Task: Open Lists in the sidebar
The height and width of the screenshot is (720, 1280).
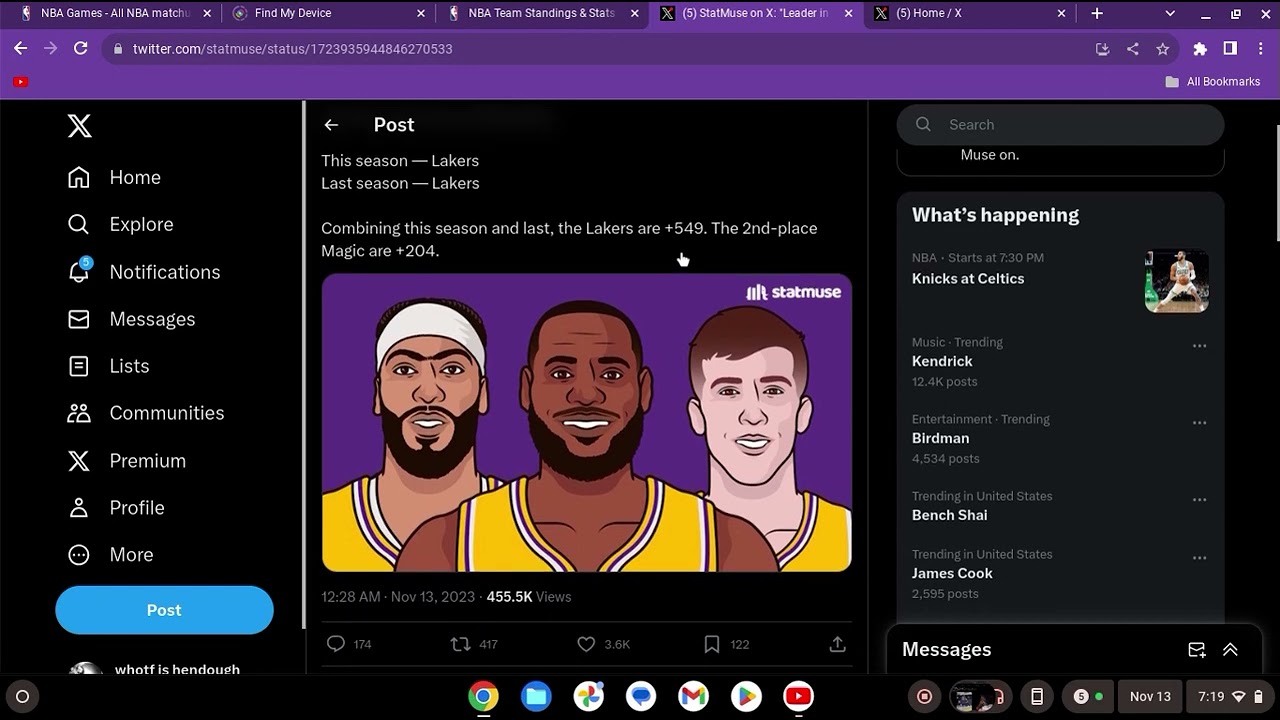Action: [x=108, y=366]
